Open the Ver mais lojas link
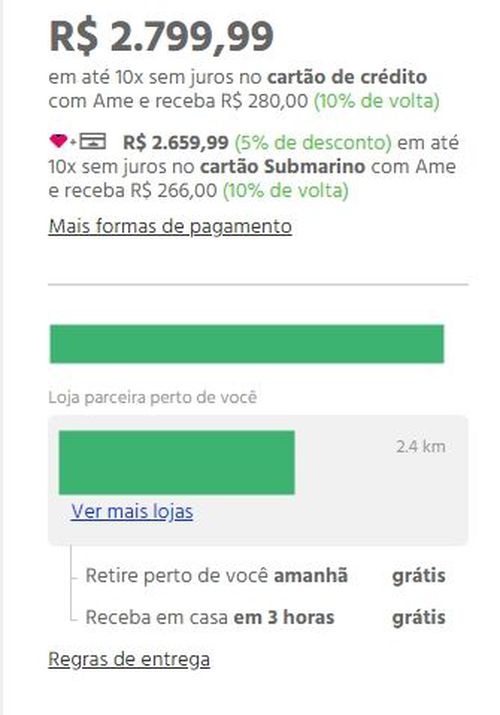The height and width of the screenshot is (715, 500). [132, 512]
